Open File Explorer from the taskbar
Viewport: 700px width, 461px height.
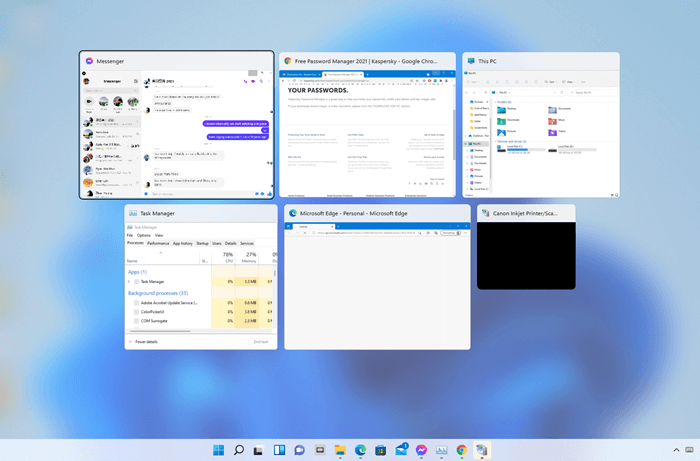(x=340, y=450)
